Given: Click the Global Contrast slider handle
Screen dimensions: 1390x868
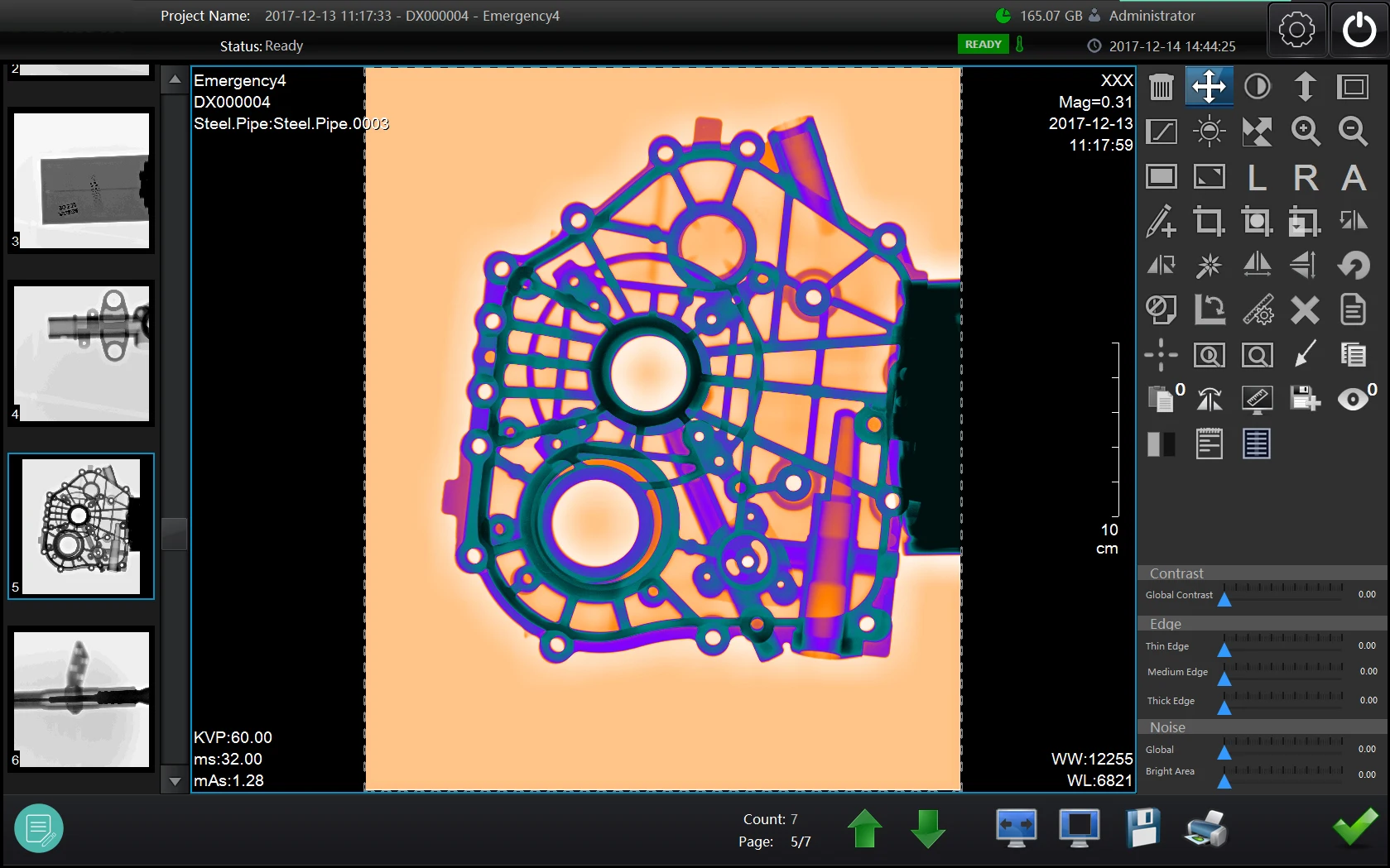Looking at the screenshot, I should 1224,599.
